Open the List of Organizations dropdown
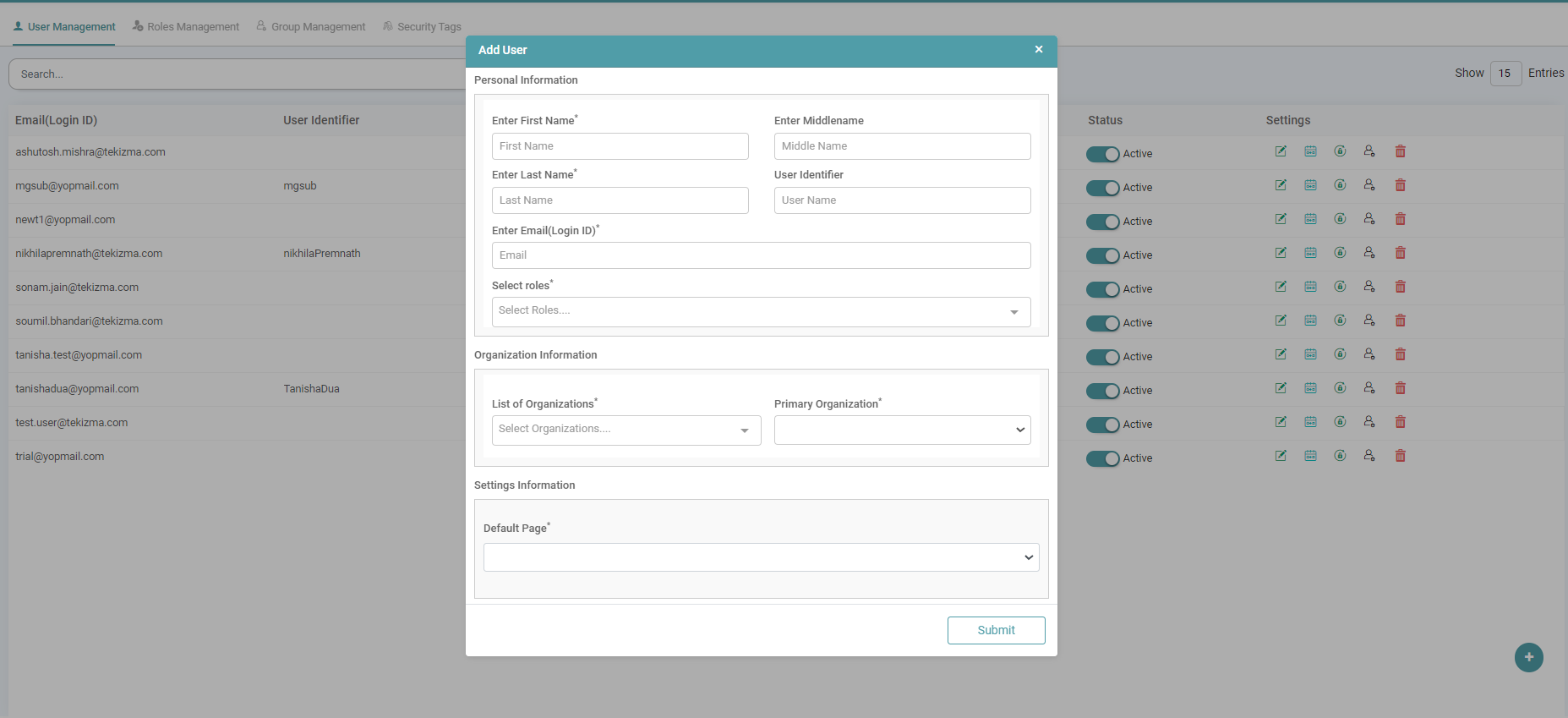 (x=626, y=430)
